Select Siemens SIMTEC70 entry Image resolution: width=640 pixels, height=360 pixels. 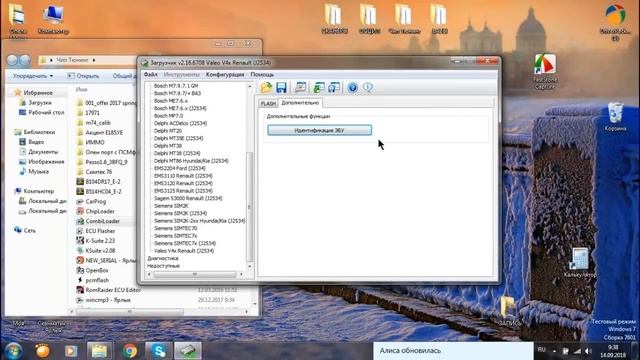click(x=176, y=228)
